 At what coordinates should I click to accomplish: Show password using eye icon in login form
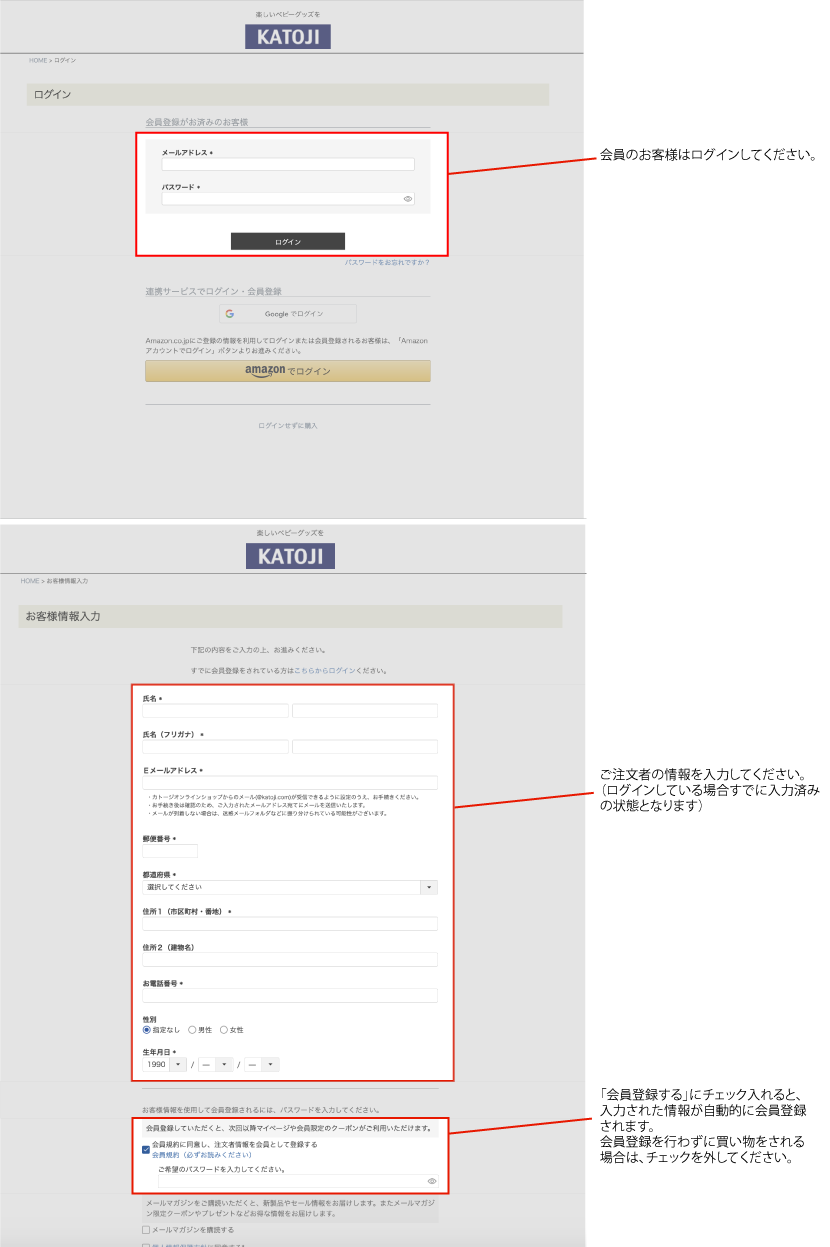(408, 199)
